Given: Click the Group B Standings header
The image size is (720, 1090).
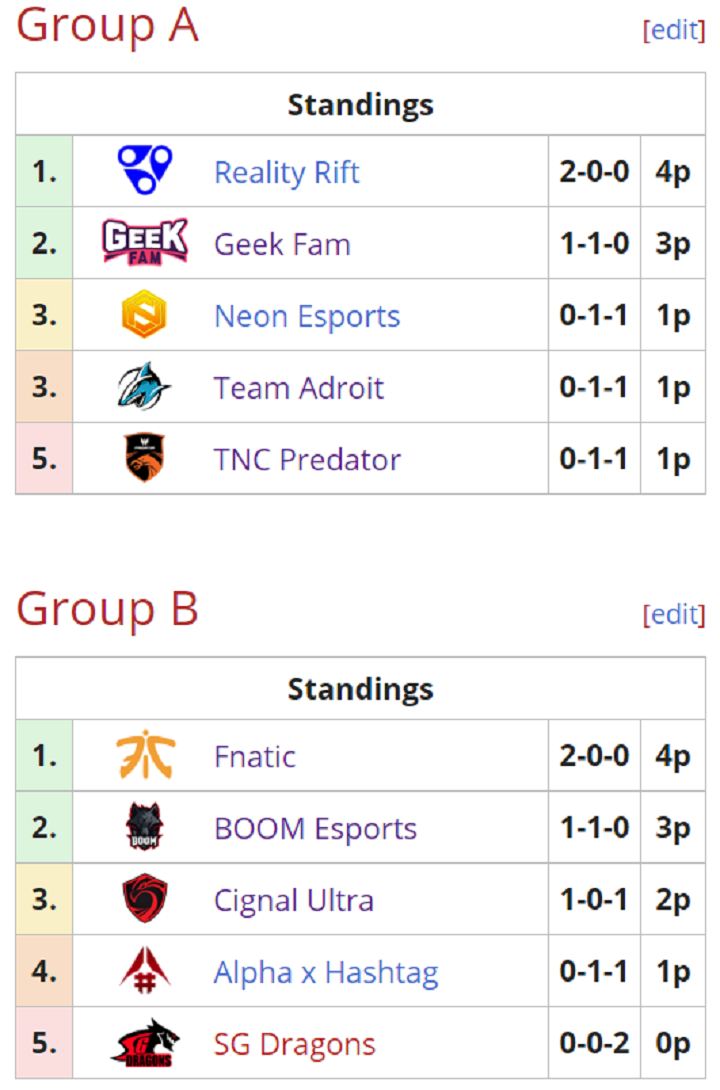Looking at the screenshot, I should 361,689.
